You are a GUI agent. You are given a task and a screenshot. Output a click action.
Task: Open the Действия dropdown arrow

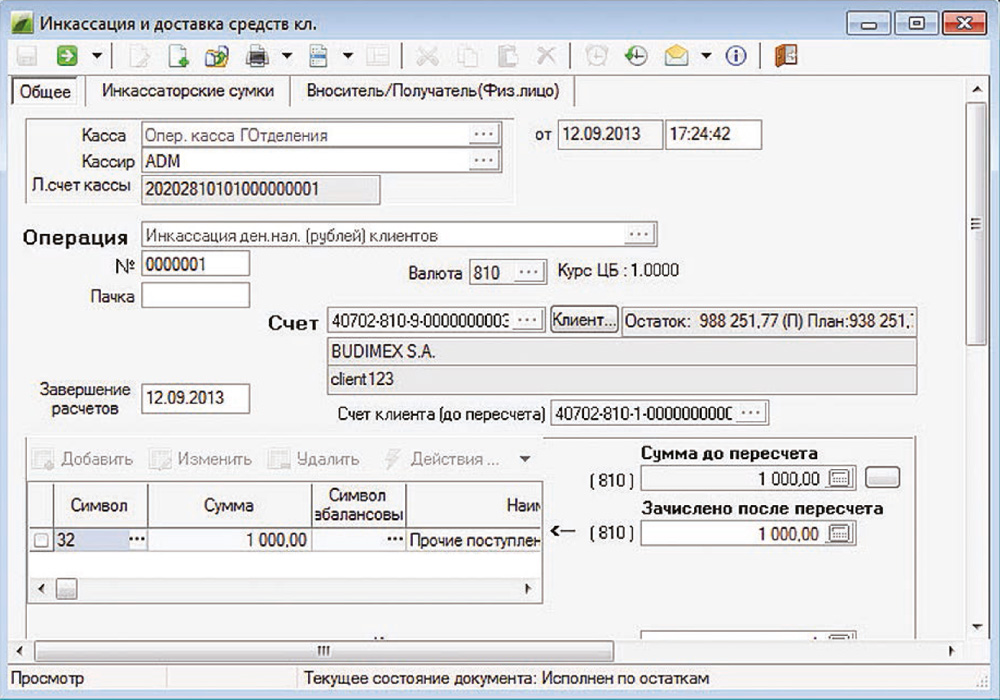(x=525, y=460)
